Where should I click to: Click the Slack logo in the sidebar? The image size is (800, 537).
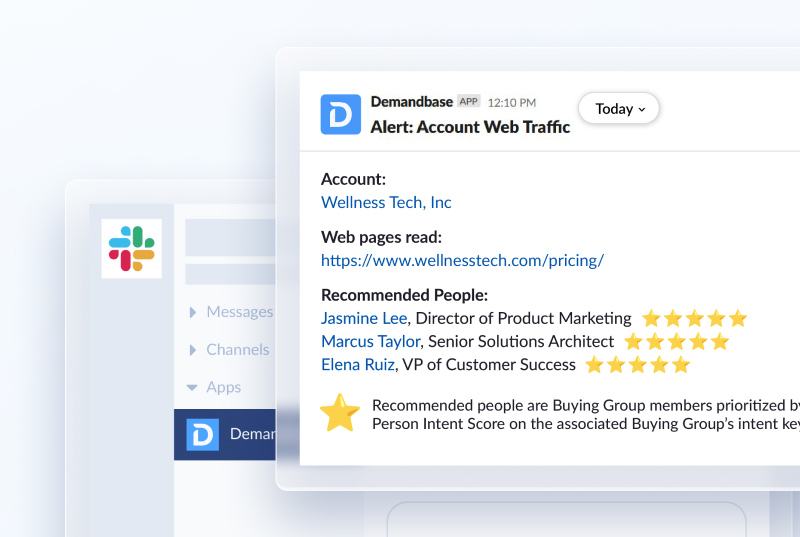click(x=132, y=249)
